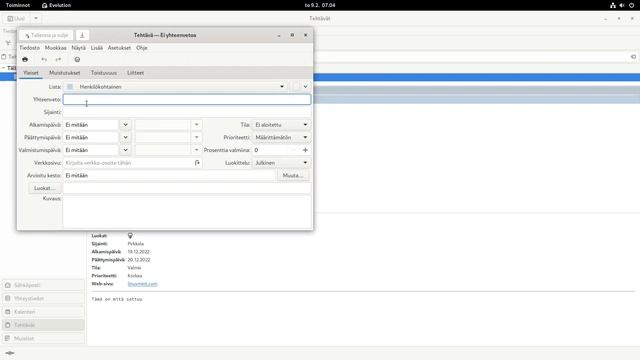Image resolution: width=640 pixels, height=360 pixels.
Task: Open the Näytä menu
Action: (x=78, y=48)
